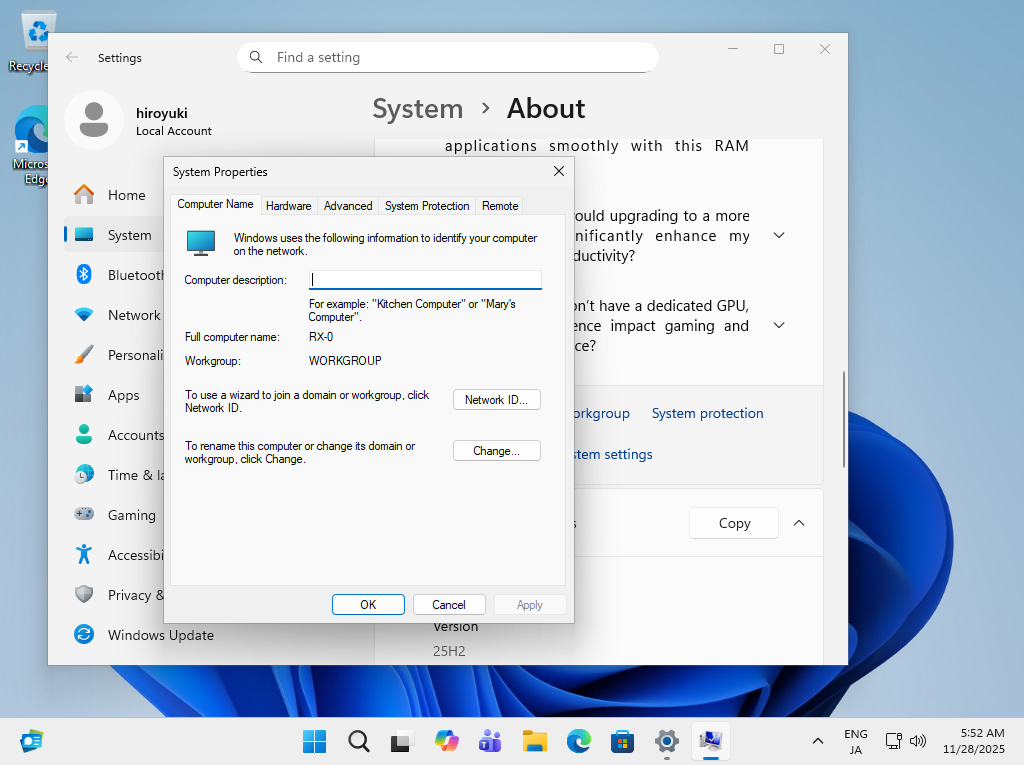1024x765 pixels.
Task: Click the WORKGROUP value text
Action: coord(345,361)
